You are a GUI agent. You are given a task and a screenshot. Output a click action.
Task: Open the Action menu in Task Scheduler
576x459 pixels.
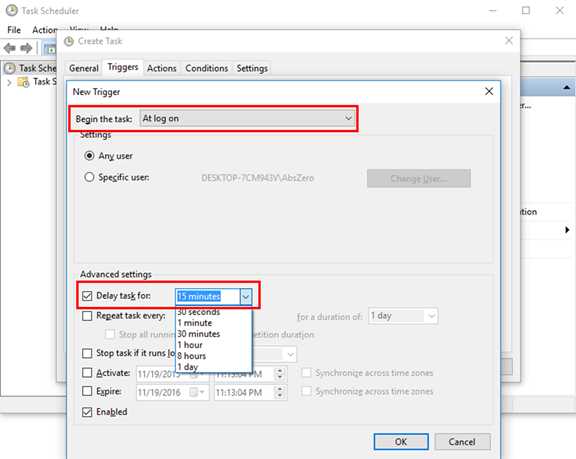(45, 30)
